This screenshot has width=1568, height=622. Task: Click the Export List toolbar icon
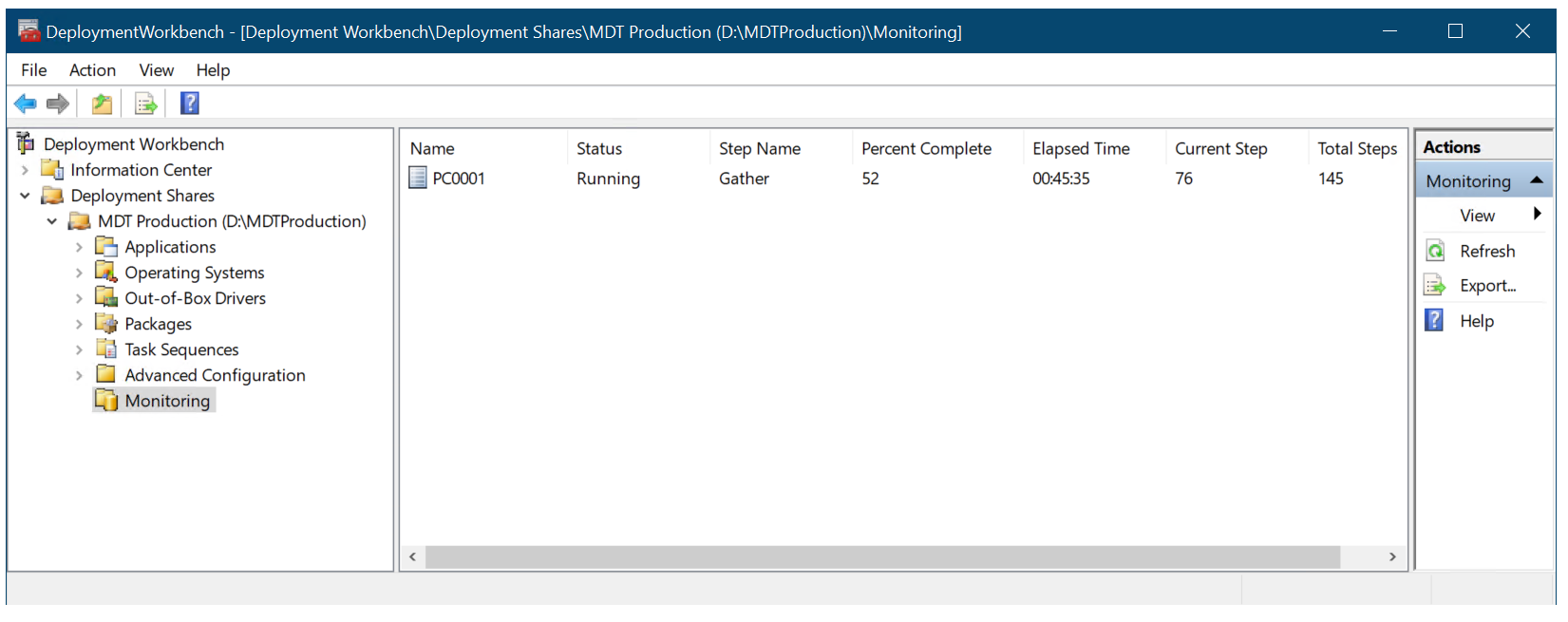(x=145, y=104)
